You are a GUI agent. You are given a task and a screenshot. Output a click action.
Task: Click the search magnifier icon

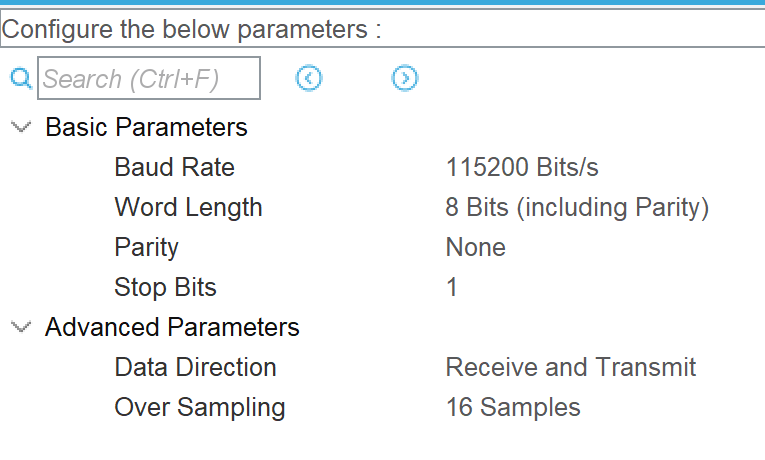tap(21, 78)
